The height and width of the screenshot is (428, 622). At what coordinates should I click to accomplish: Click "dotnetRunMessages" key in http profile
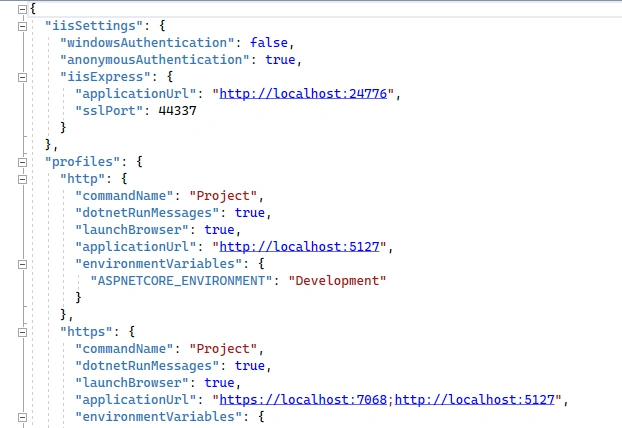pyautogui.click(x=147, y=213)
